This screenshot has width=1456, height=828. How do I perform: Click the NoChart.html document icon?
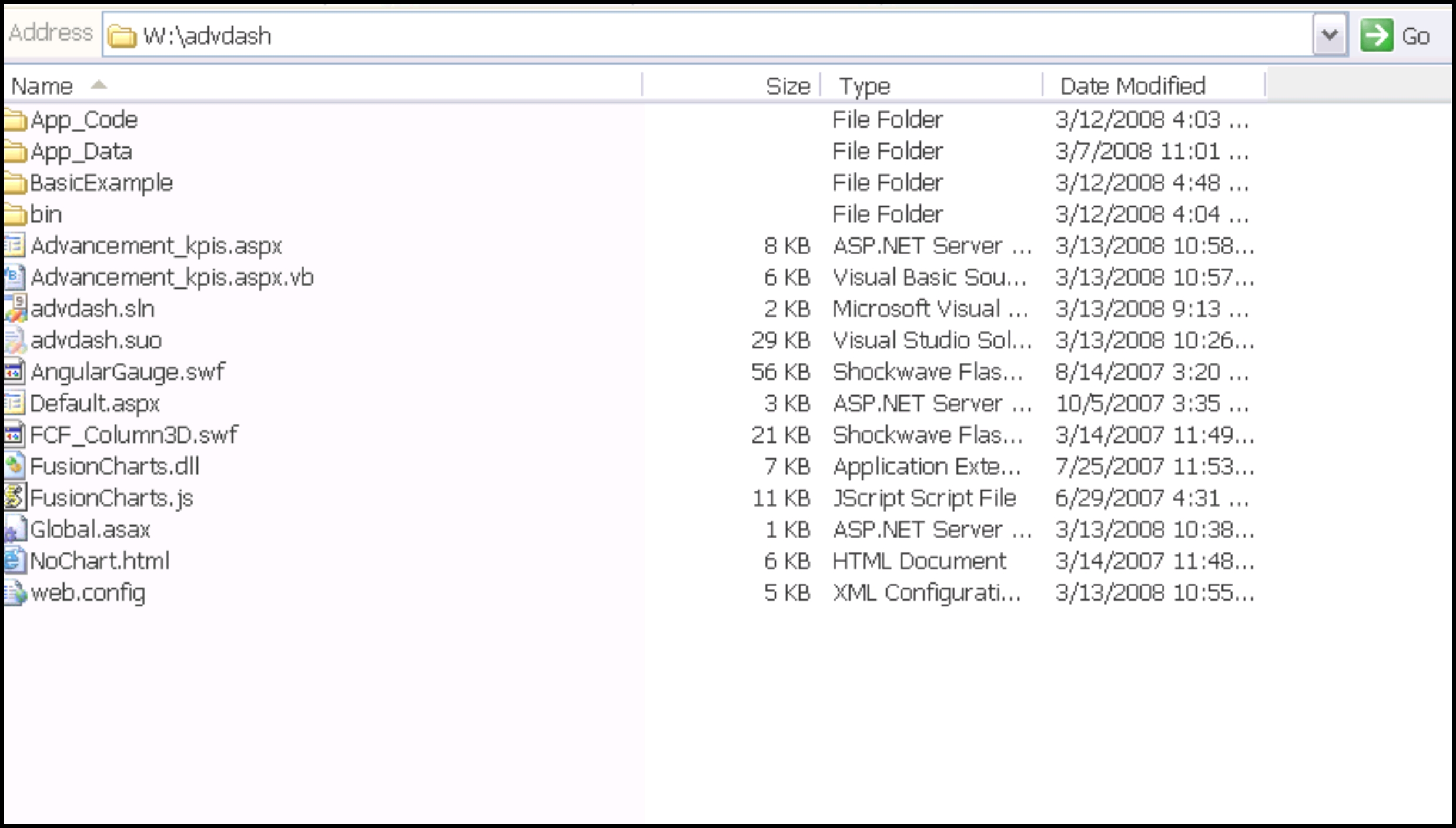15,561
